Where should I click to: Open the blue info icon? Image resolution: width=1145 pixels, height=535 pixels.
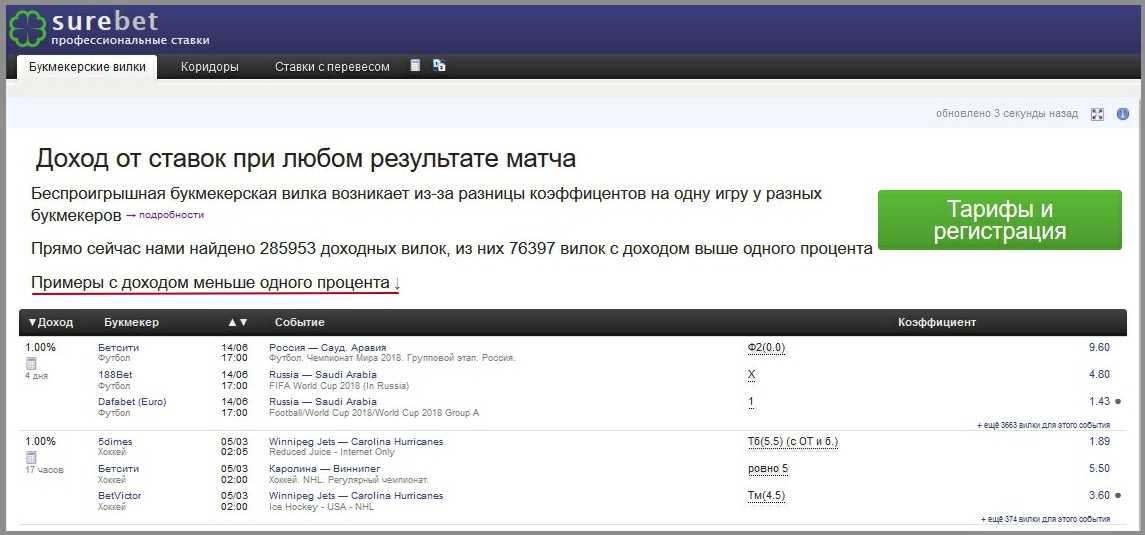point(1122,114)
